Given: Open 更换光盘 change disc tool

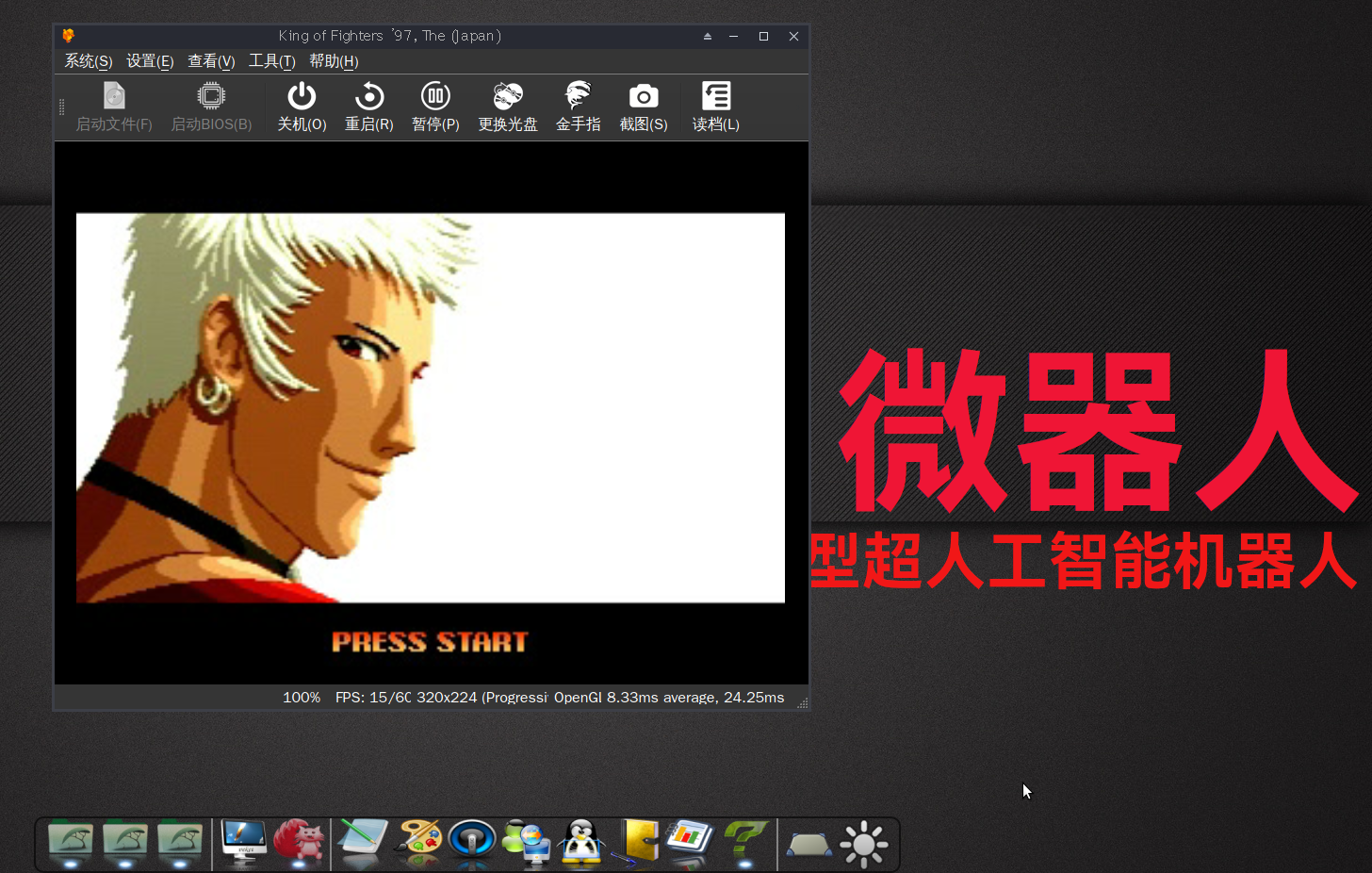Looking at the screenshot, I should (507, 107).
